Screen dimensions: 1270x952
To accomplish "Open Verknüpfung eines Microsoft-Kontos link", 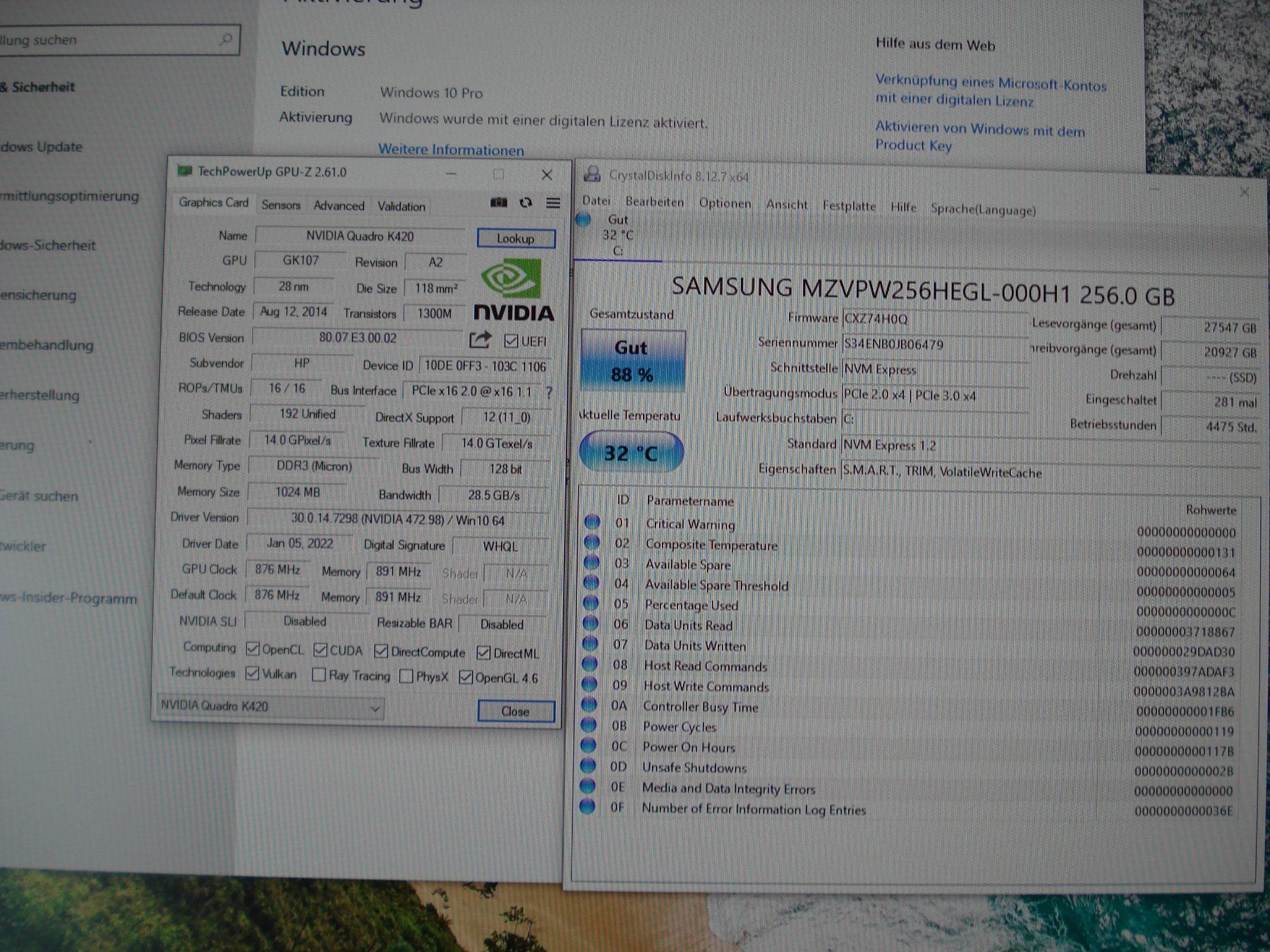I will point(991,92).
